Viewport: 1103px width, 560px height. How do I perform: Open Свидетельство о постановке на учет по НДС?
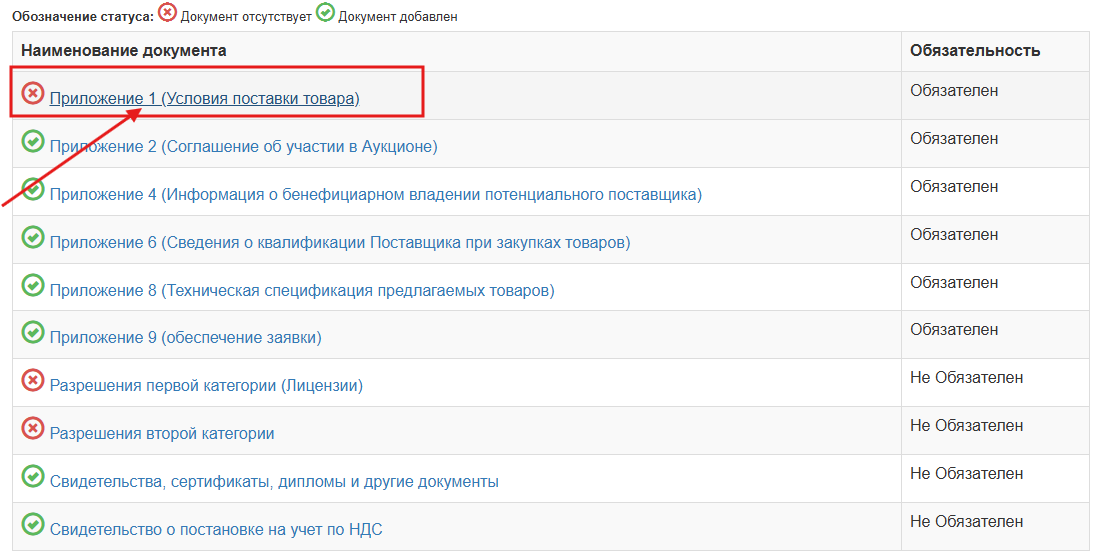click(216, 530)
